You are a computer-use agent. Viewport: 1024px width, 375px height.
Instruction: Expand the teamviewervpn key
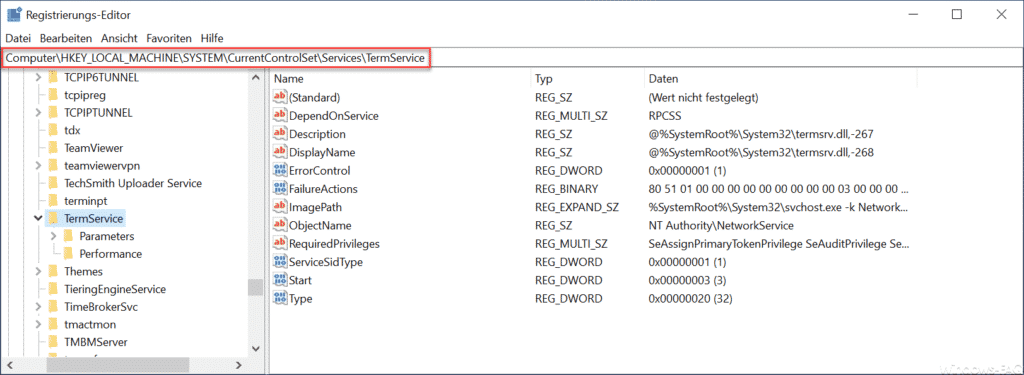click(39, 166)
